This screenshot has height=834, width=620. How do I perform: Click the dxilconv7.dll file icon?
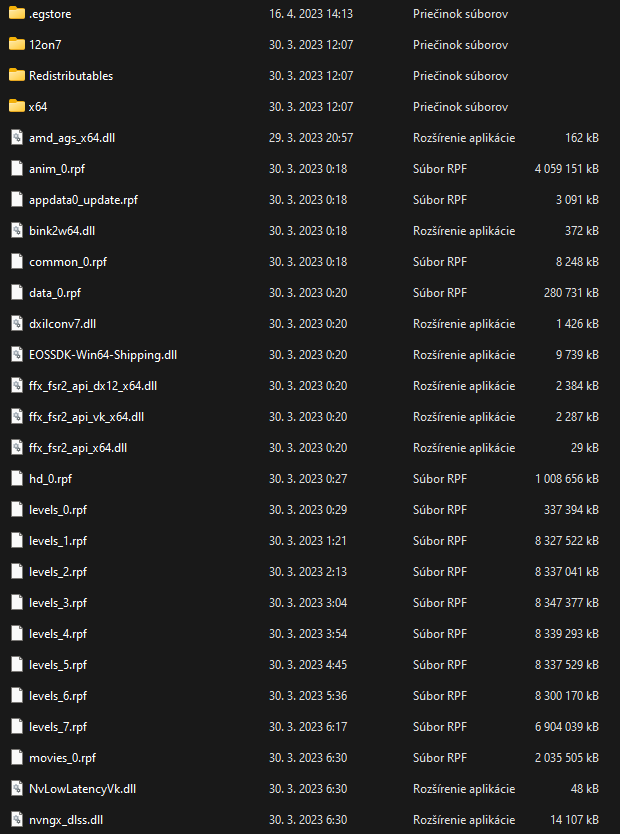(x=17, y=323)
